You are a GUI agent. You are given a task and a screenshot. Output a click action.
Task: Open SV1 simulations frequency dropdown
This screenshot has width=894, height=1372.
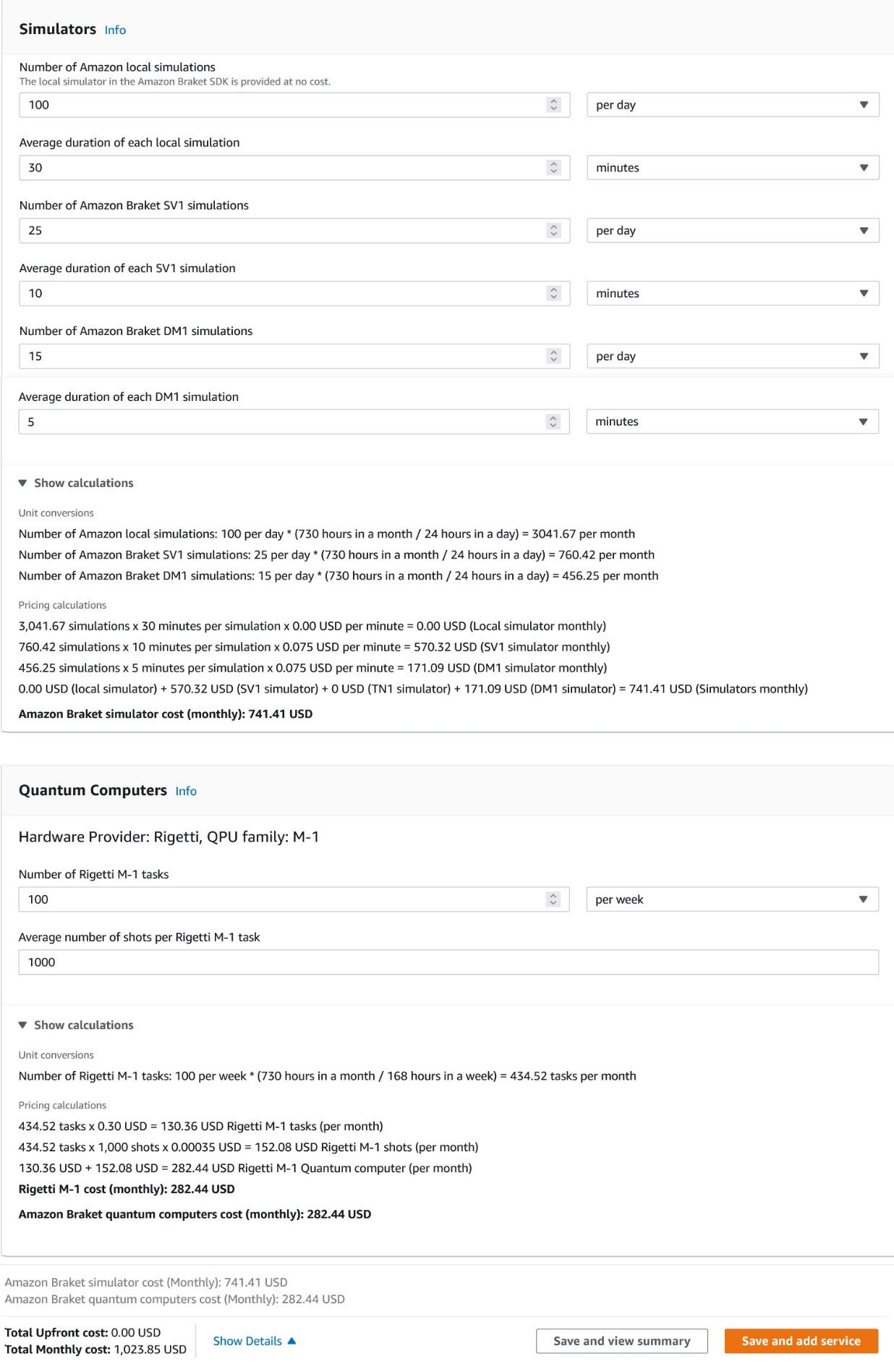[733, 231]
